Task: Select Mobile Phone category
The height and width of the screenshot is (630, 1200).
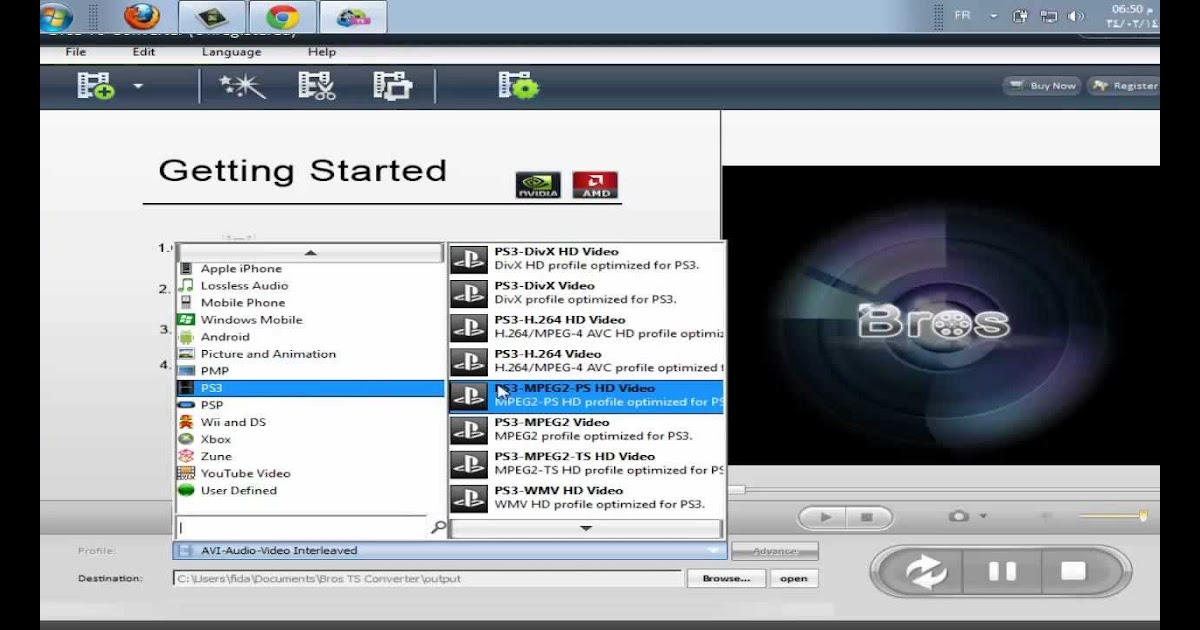Action: point(310,302)
